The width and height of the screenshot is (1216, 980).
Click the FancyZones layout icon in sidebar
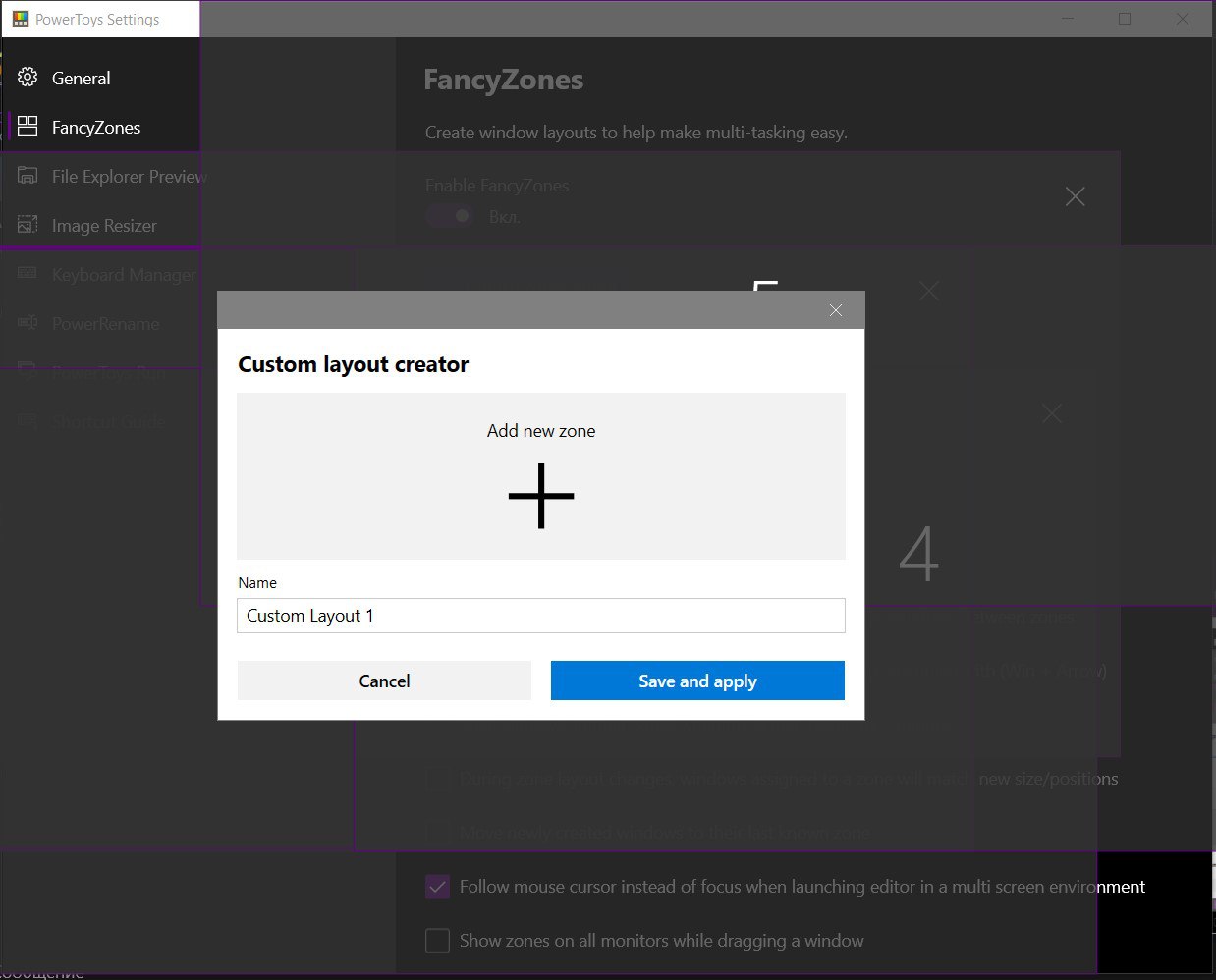point(28,126)
